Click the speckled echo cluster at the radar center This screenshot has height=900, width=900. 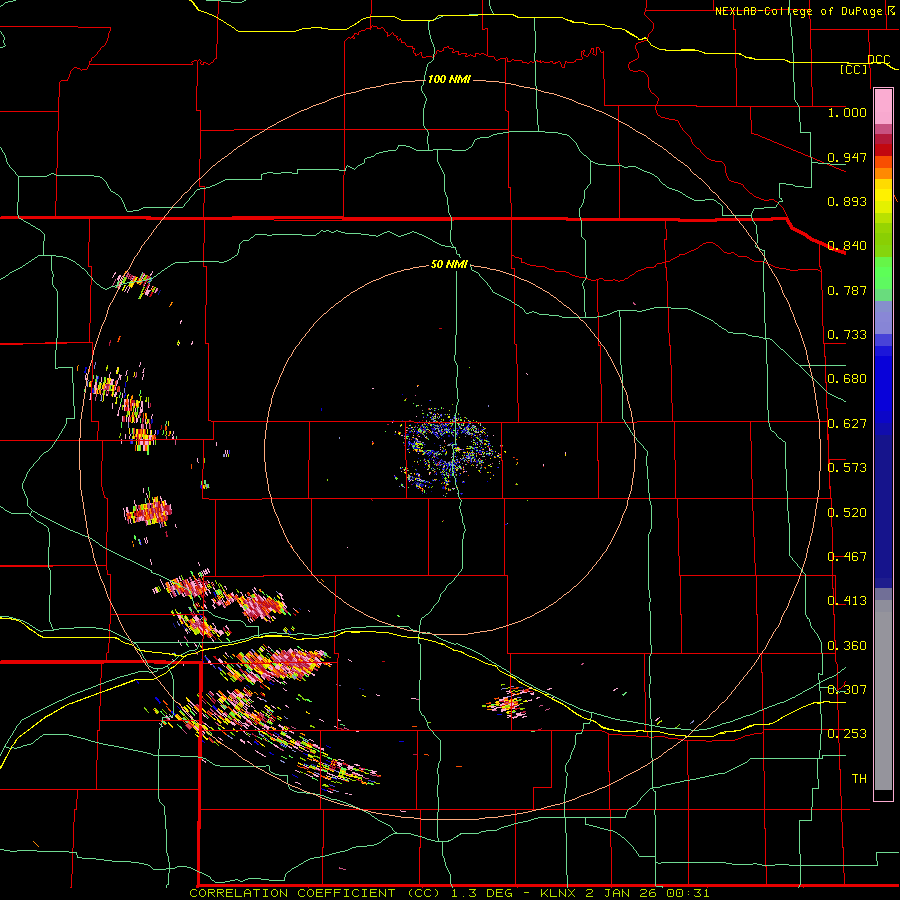(x=451, y=451)
